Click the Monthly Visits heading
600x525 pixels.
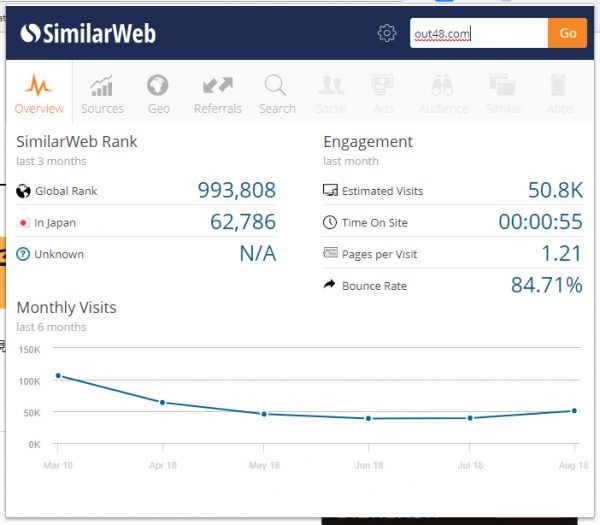pyautogui.click(x=67, y=308)
